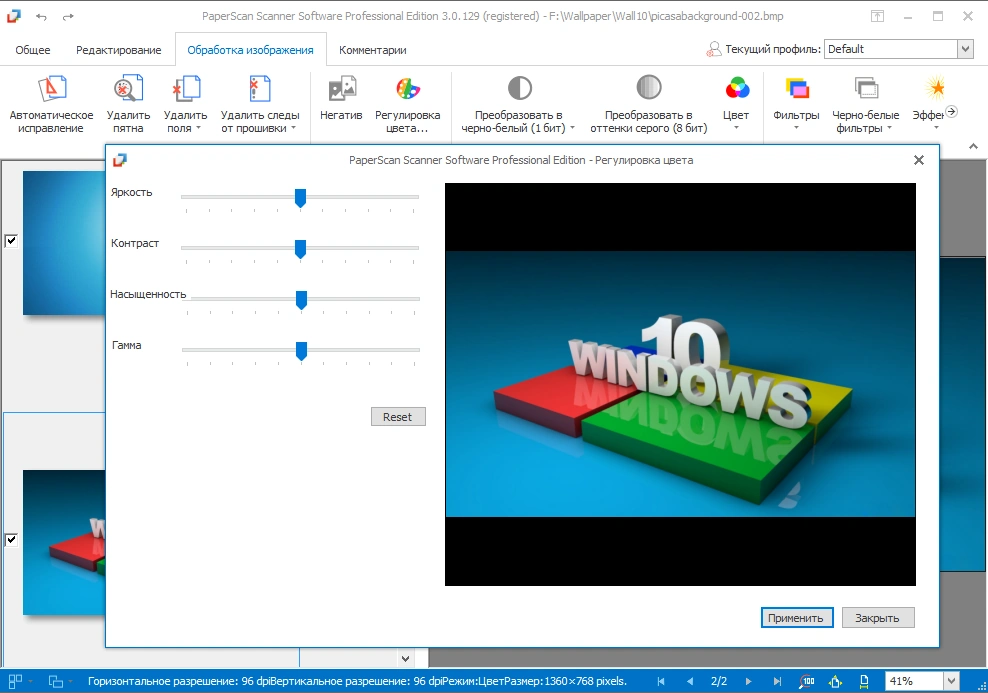
Task: Open the 41% zoom level dropdown
Action: tap(951, 681)
